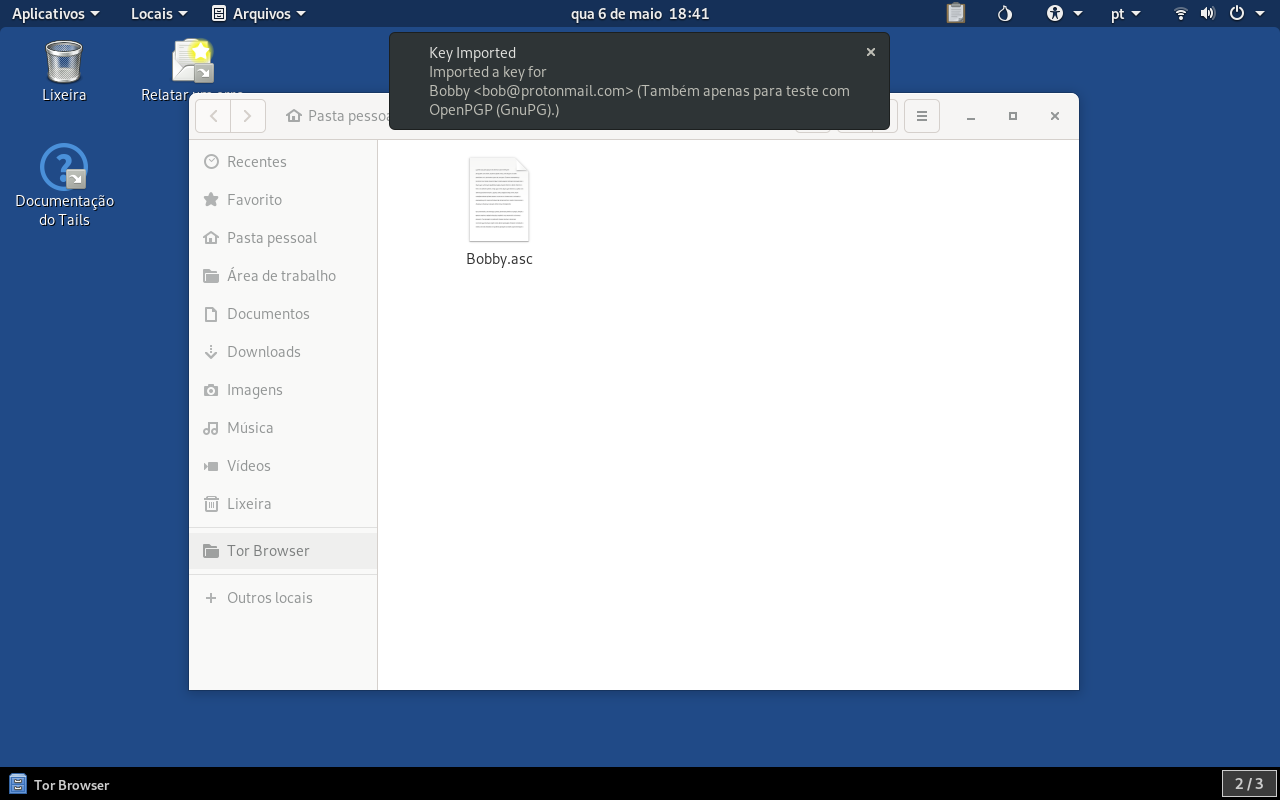Open the Arquivos application menu

(259, 14)
